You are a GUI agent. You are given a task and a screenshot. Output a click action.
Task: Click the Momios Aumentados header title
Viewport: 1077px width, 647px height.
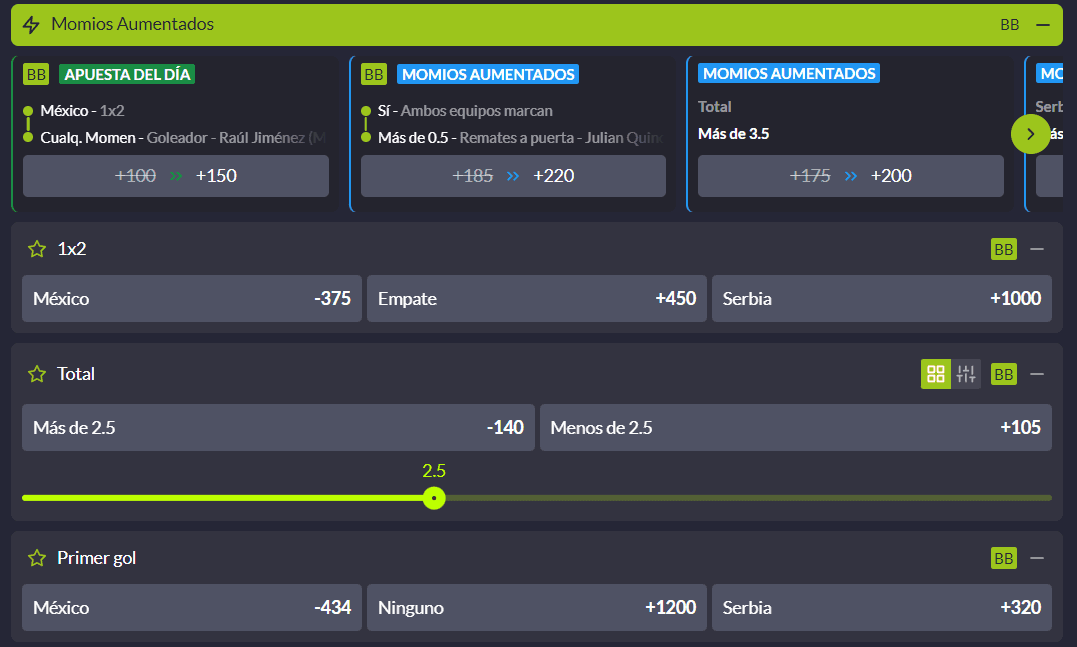(x=133, y=24)
